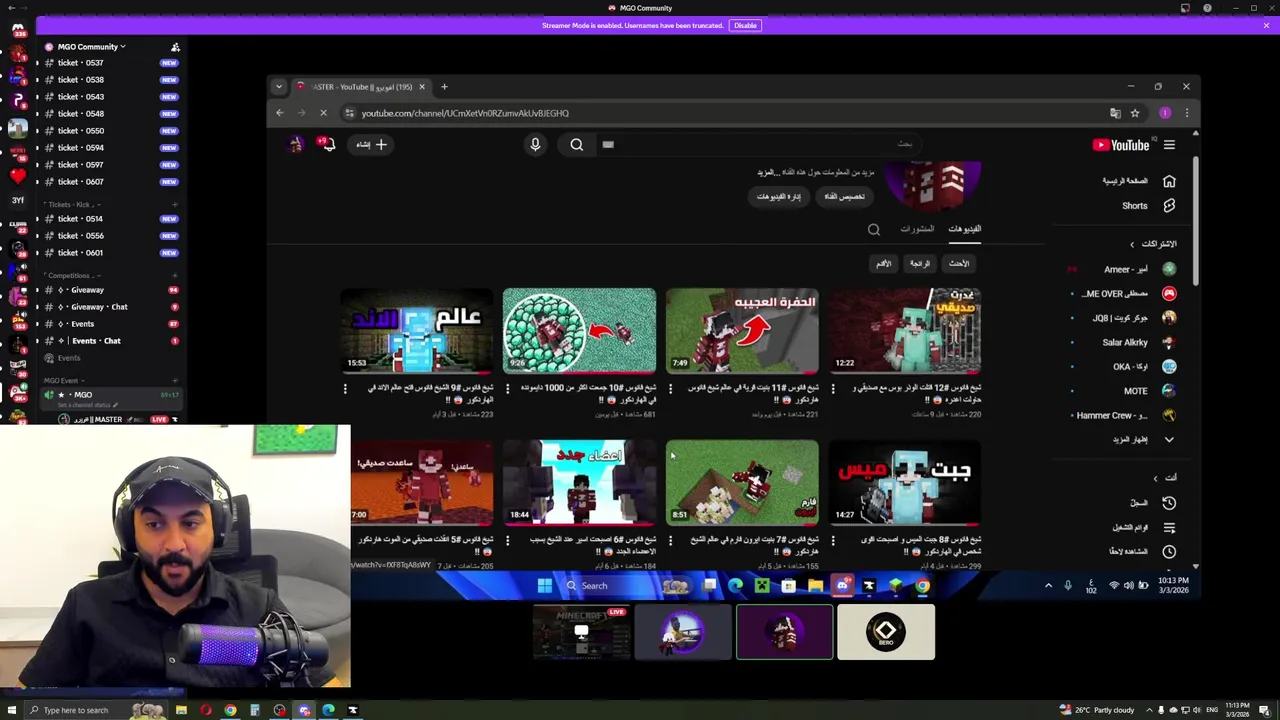Switch to the Posts channel tab
This screenshot has width=1280, height=720.
coord(916,229)
